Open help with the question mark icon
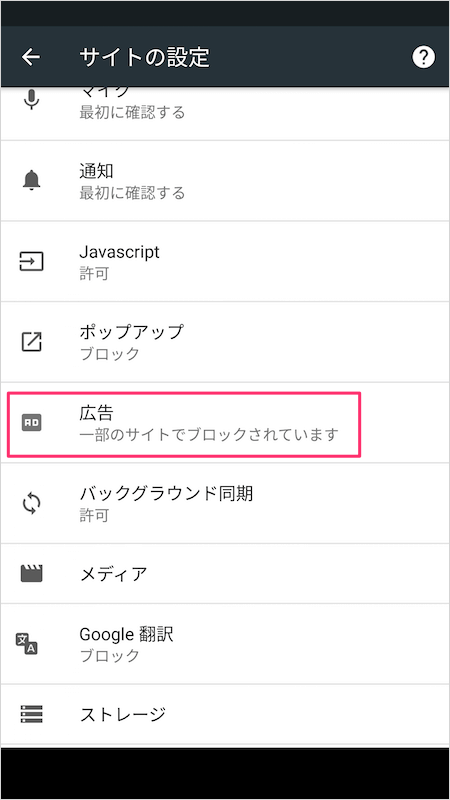The image size is (450, 800). point(423,57)
